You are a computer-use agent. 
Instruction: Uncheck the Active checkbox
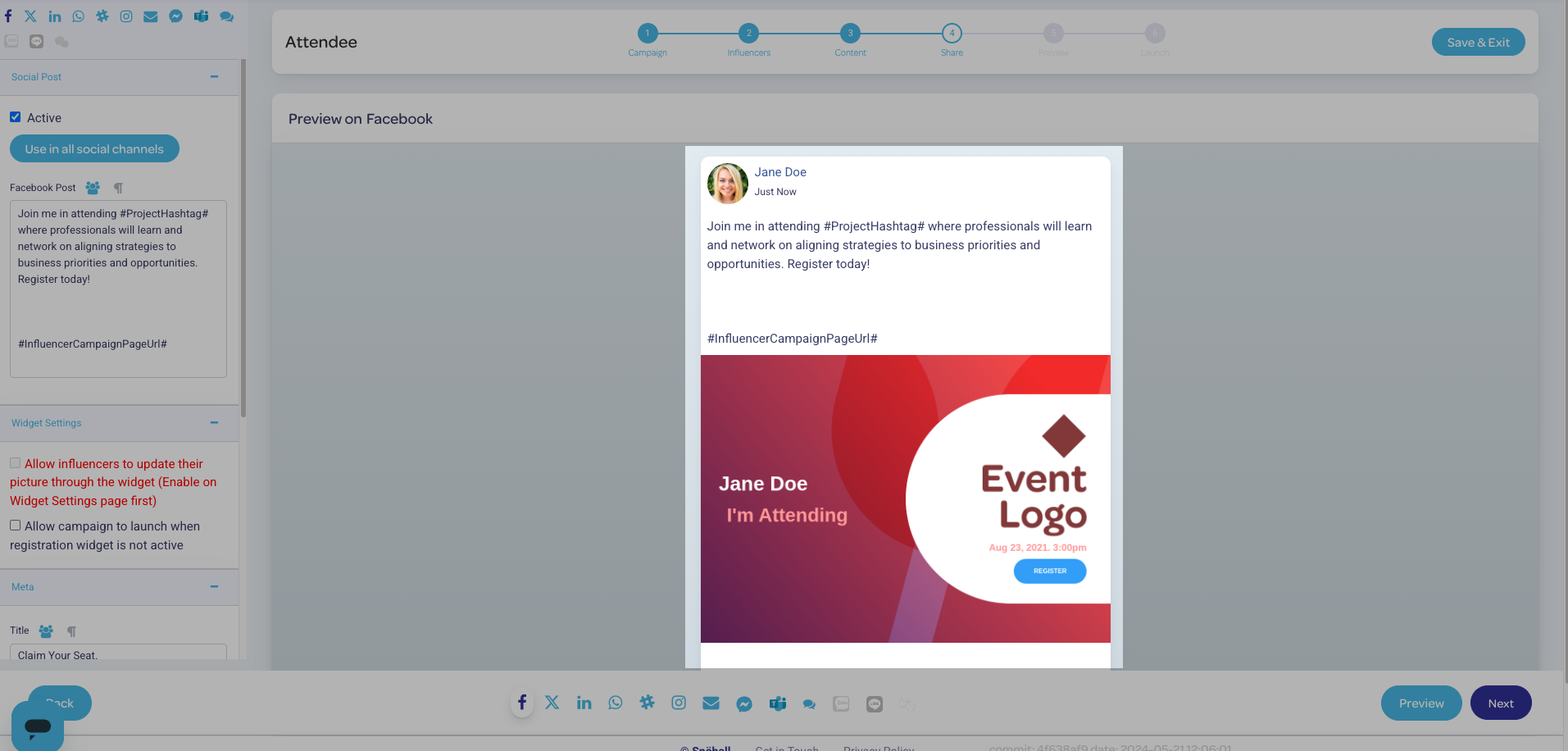(16, 117)
